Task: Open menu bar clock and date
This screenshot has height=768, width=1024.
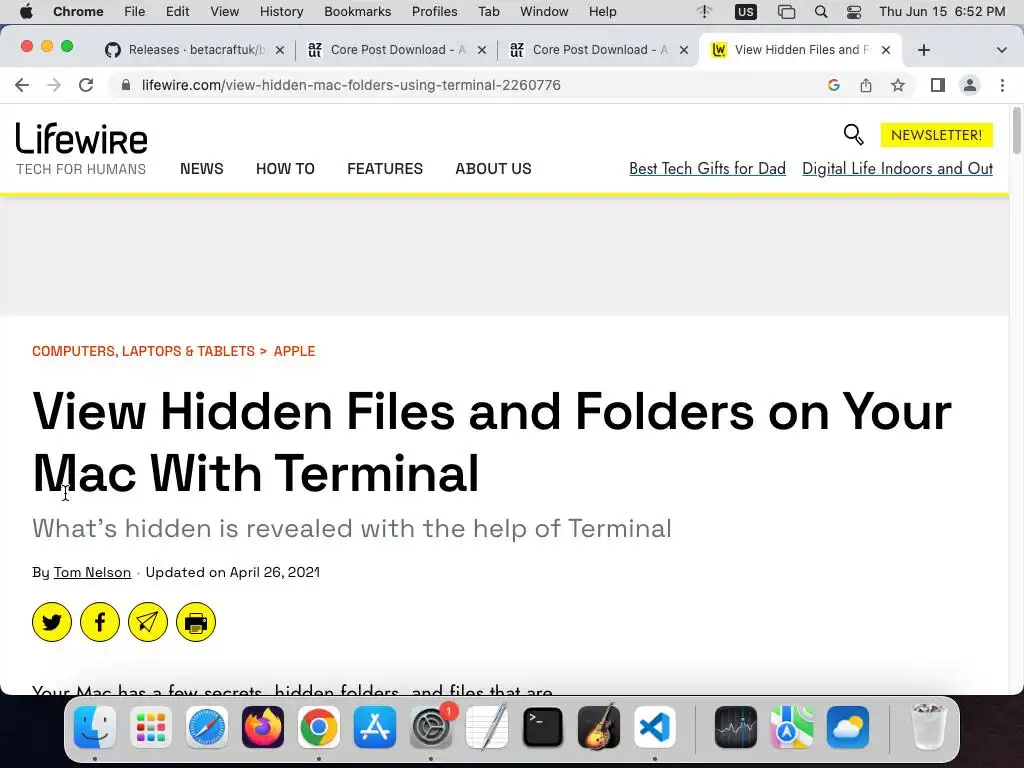Action: coord(942,12)
